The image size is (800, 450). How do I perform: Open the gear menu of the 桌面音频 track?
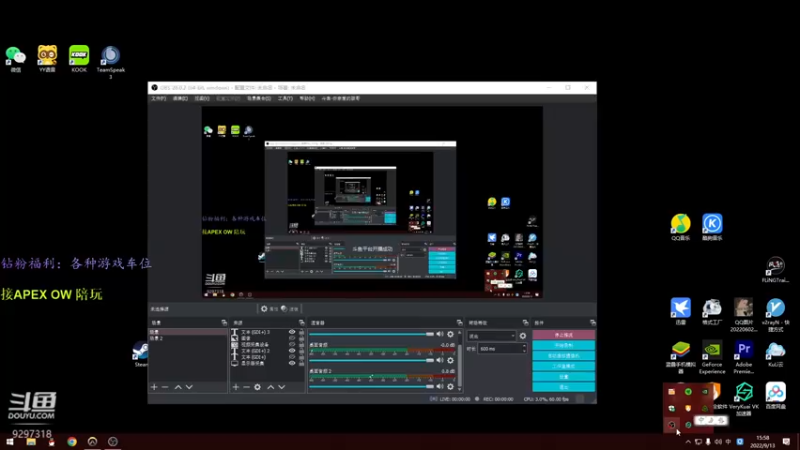tap(451, 360)
